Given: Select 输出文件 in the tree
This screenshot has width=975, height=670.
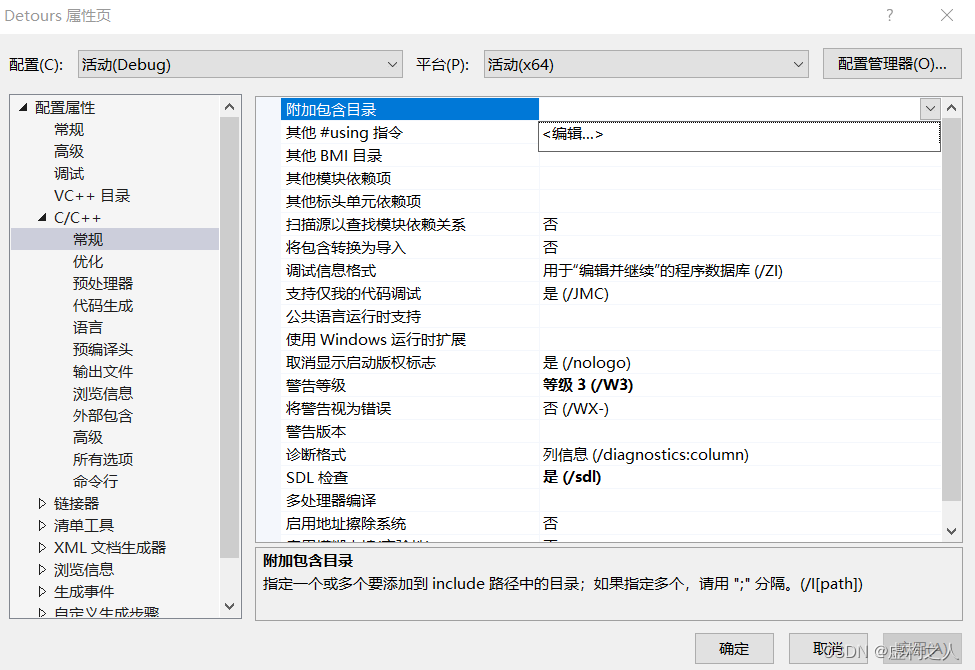Looking at the screenshot, I should pyautogui.click(x=103, y=371).
